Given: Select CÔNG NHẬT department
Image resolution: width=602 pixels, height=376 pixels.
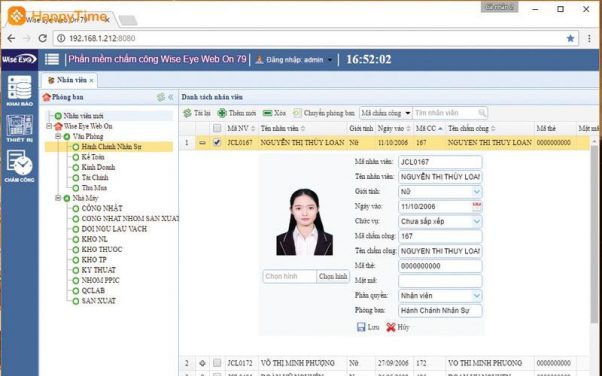Looking at the screenshot, I should coord(102,208).
